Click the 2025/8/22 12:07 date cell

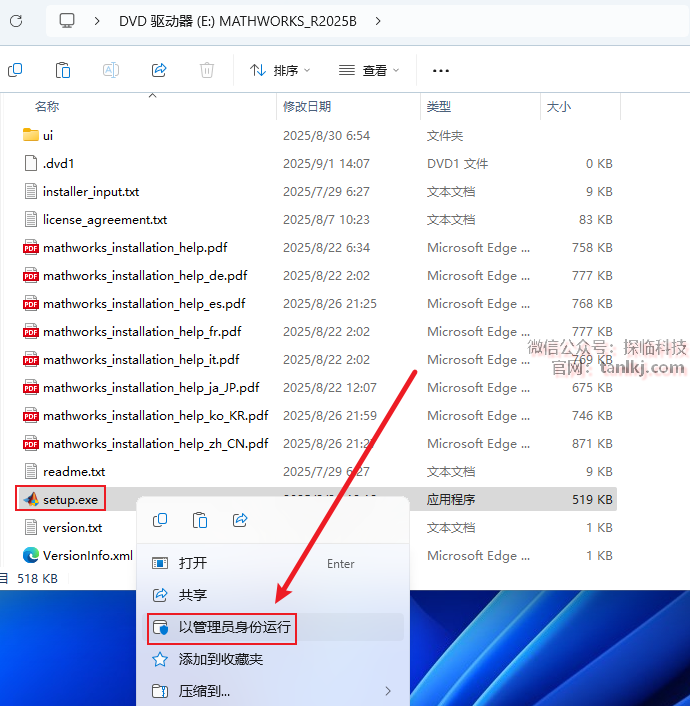pyautogui.click(x=330, y=388)
